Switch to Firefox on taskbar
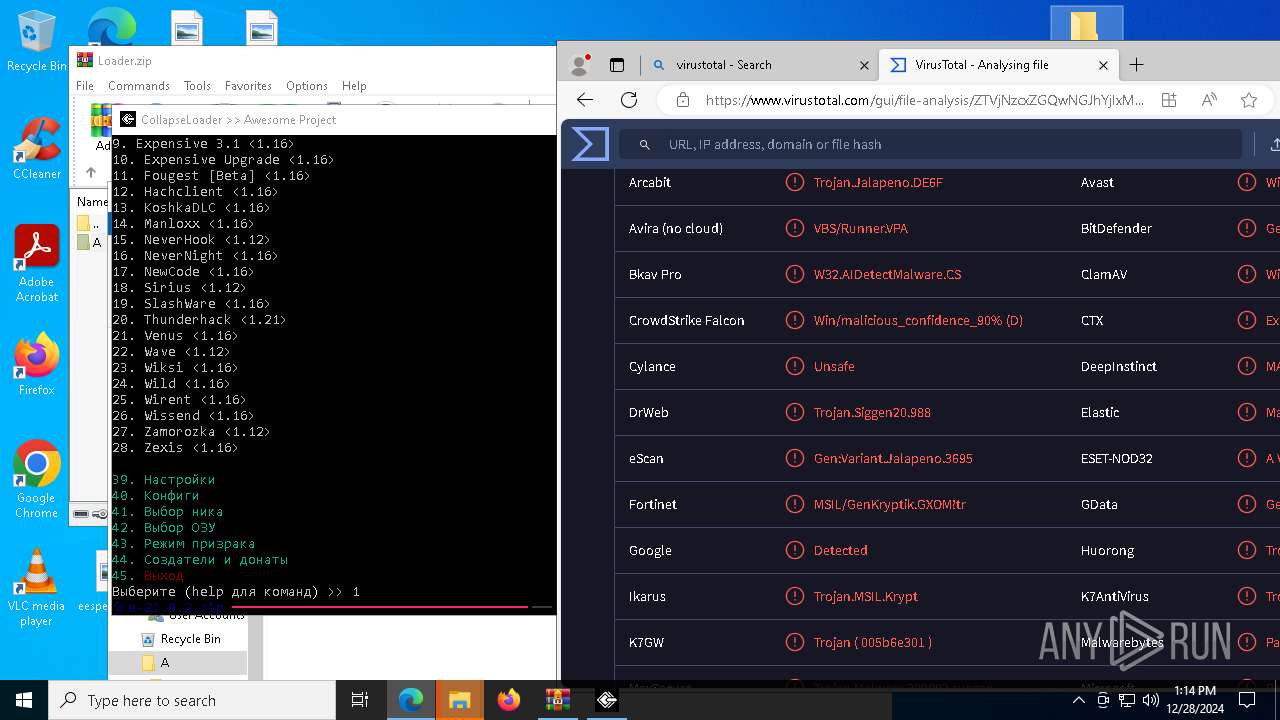The image size is (1280, 720). coord(509,700)
